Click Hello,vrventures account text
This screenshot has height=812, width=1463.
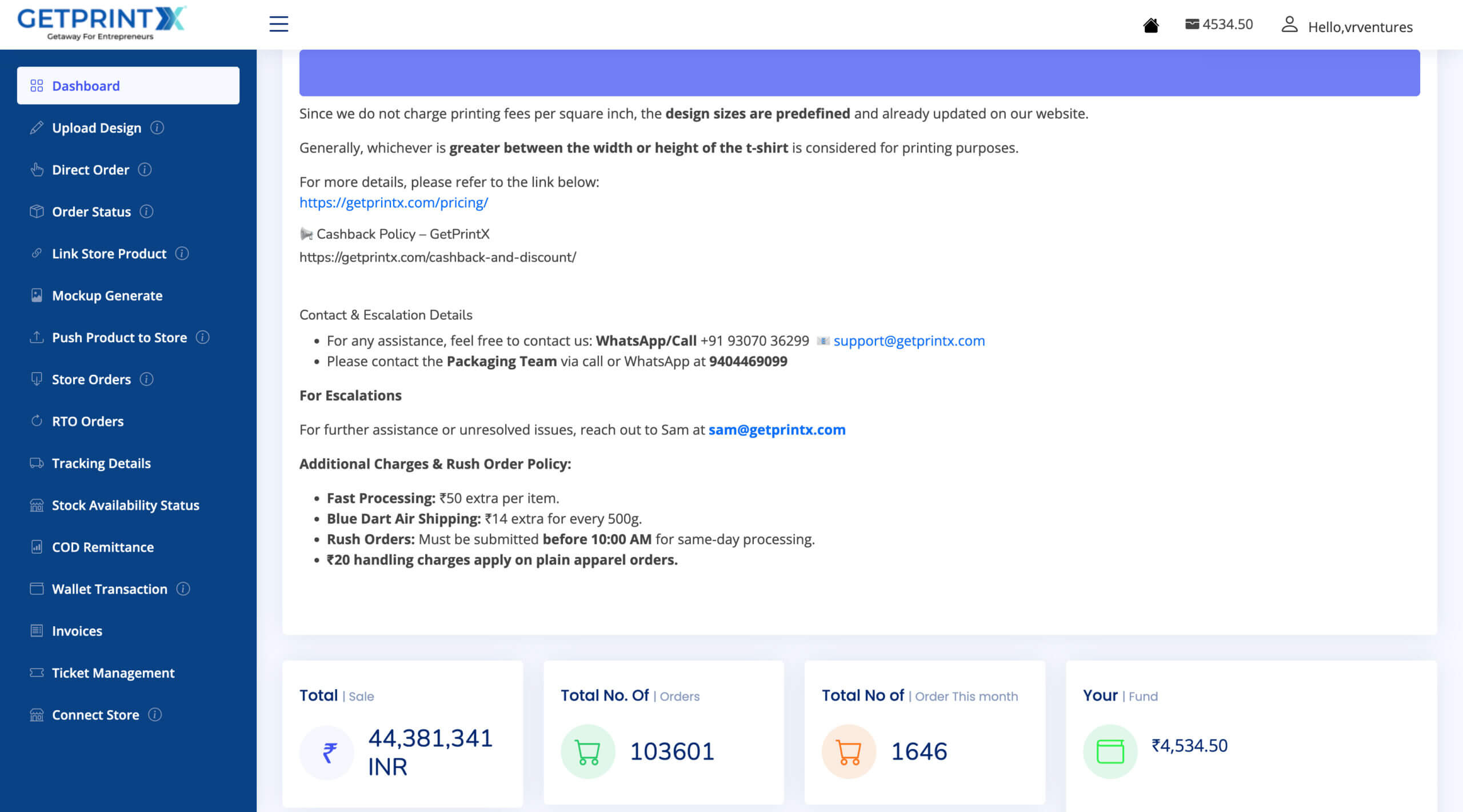point(1360,27)
